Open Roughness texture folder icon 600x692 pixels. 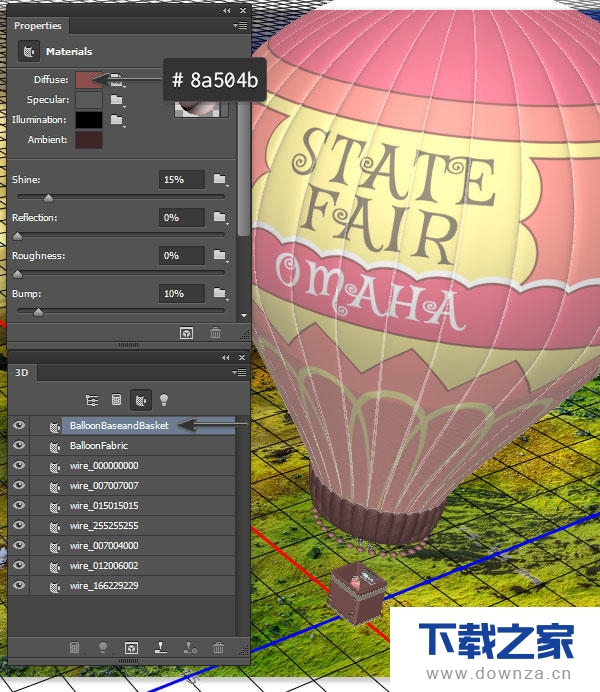(220, 255)
